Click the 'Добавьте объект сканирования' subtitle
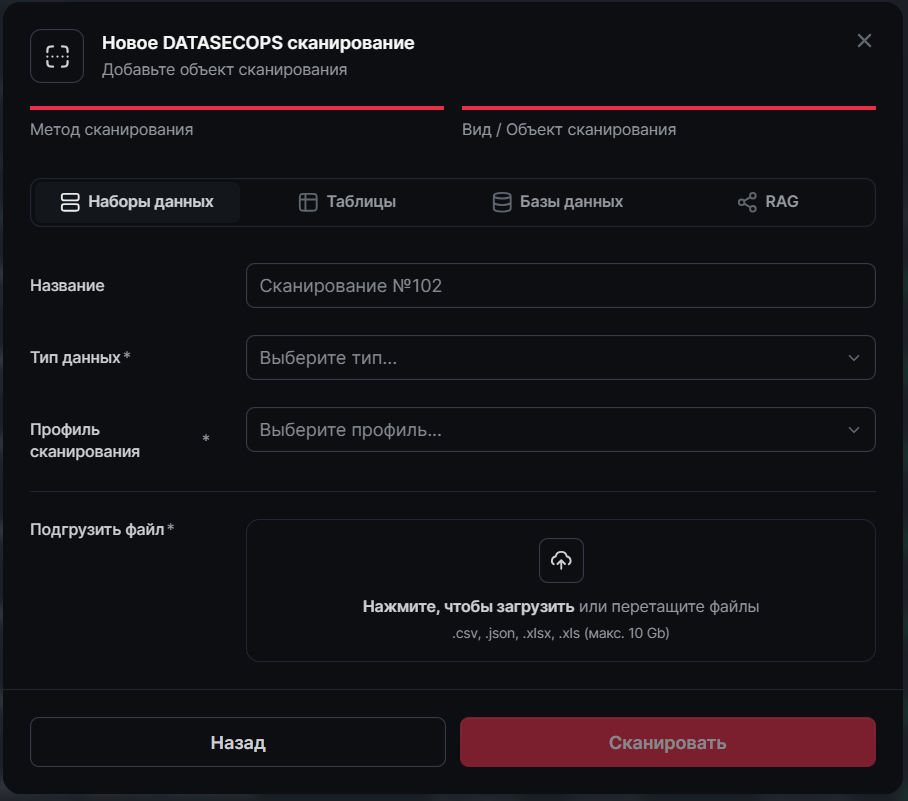Image resolution: width=908 pixels, height=801 pixels. tap(225, 70)
